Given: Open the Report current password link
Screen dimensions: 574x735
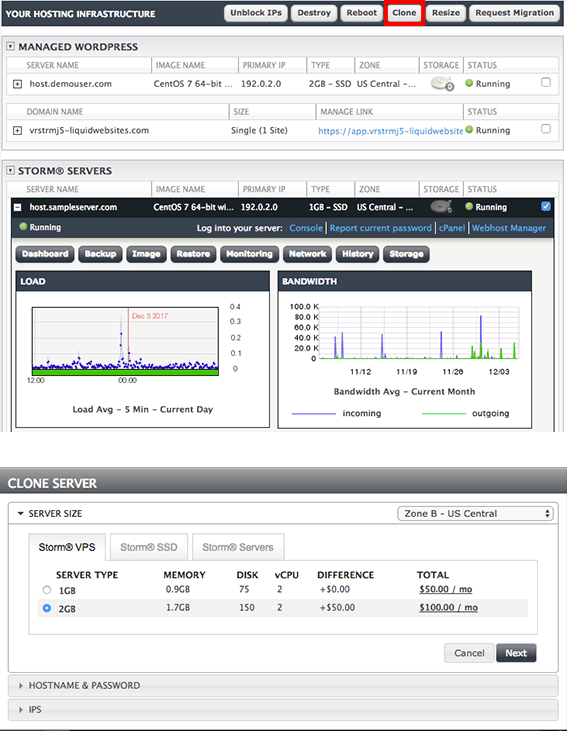Looking at the screenshot, I should click(x=380, y=228).
